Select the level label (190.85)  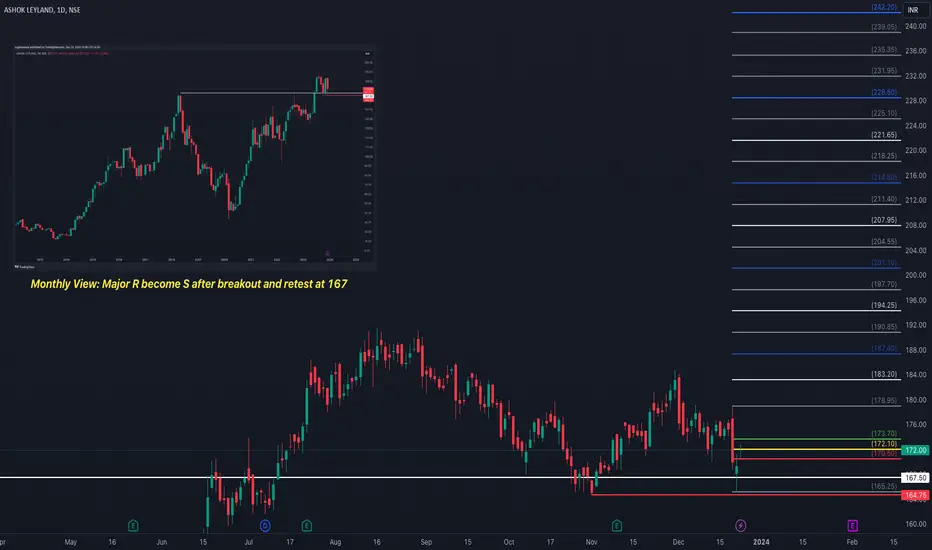coord(884,327)
